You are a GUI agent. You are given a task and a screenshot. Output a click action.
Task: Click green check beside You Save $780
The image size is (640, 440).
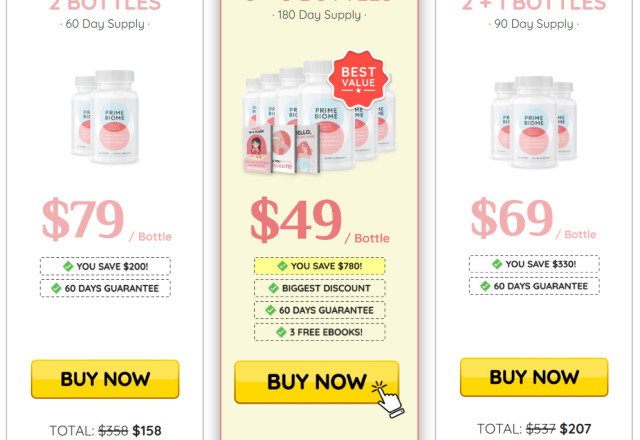[282, 266]
